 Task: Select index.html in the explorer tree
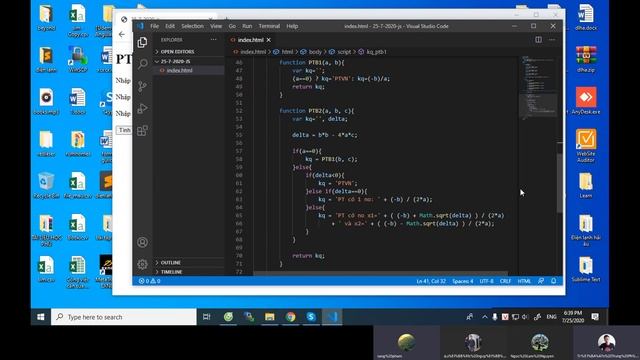(189, 70)
